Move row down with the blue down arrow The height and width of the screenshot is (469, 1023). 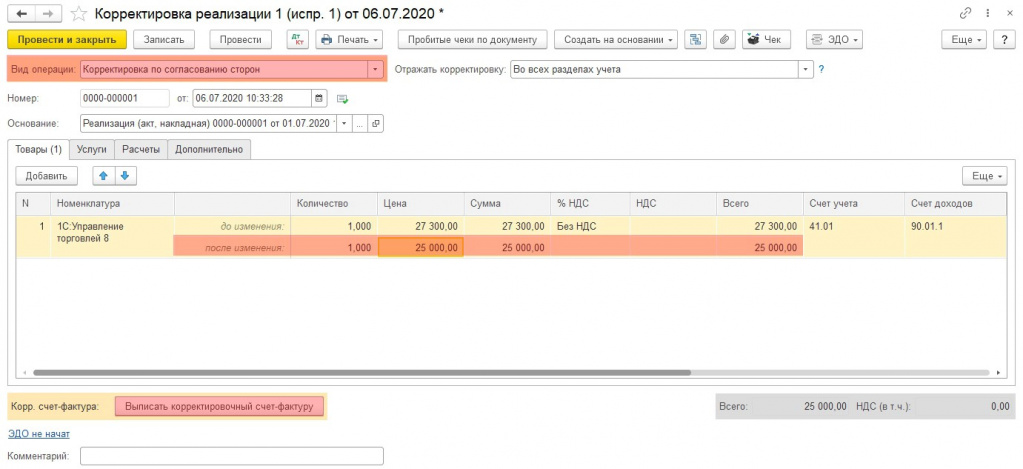pyautogui.click(x=125, y=175)
